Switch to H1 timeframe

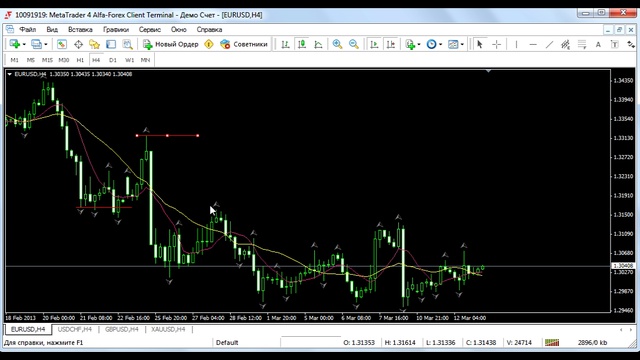(x=80, y=60)
